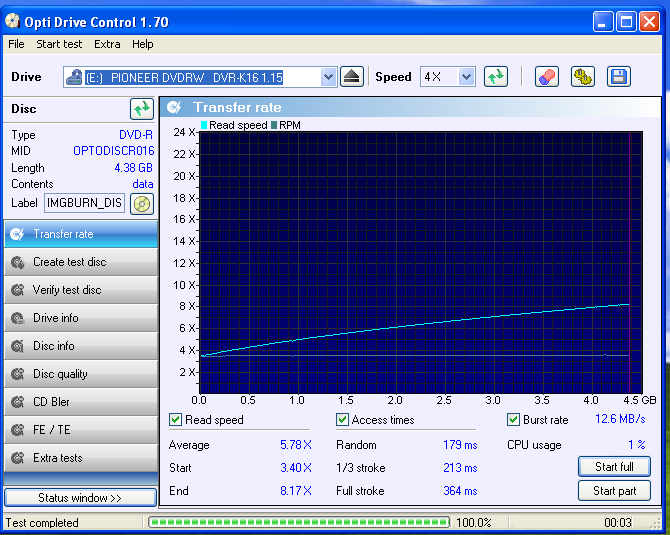Open the FE / TE test
This screenshot has width=670, height=535.
coord(81,430)
